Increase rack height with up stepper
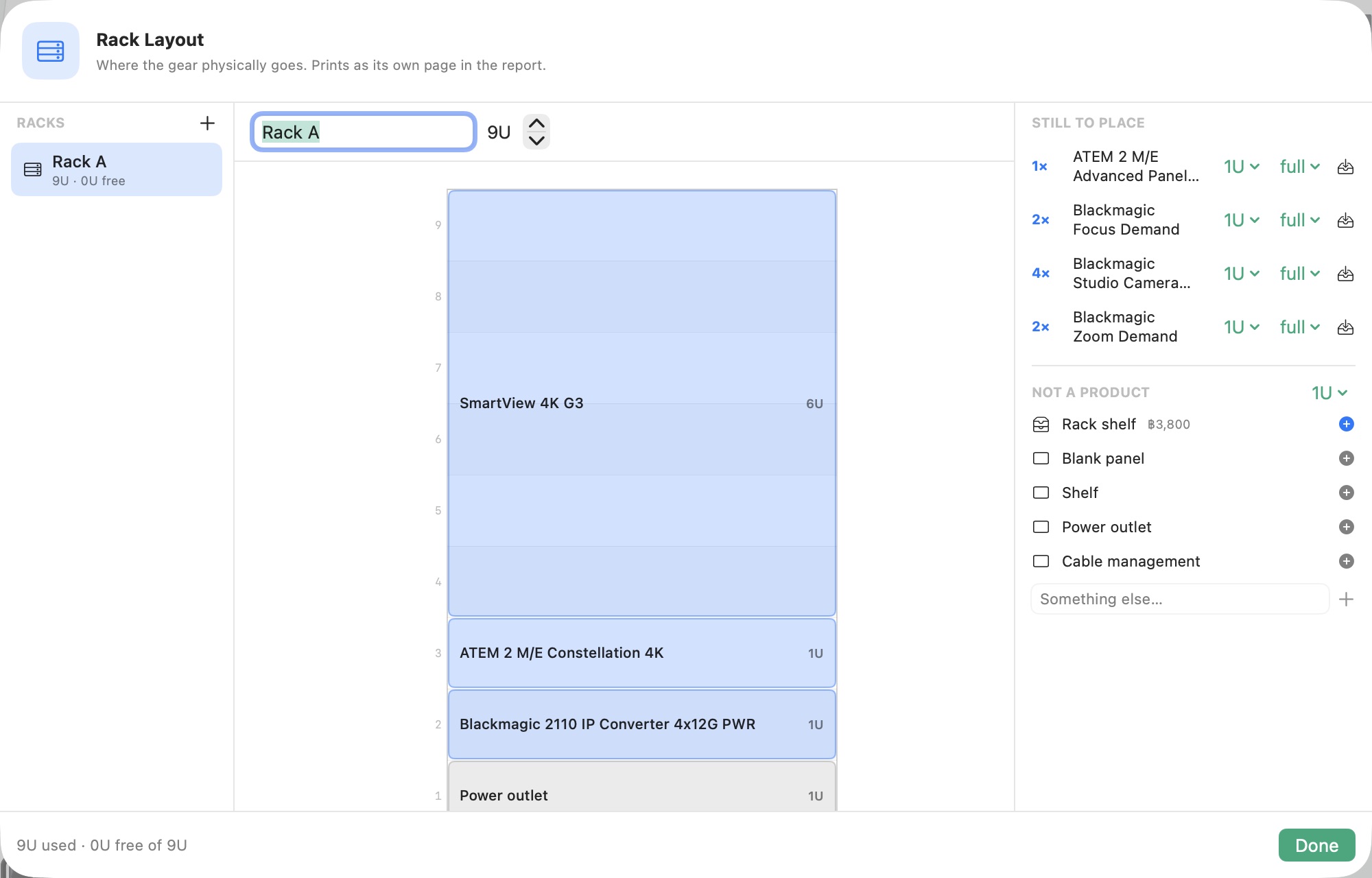Screen dimensions: 1372x878 536,123
